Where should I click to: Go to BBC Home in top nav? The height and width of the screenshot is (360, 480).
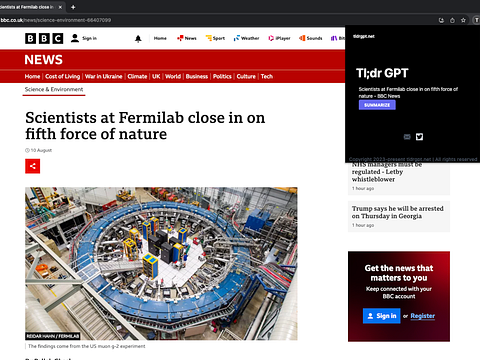click(x=160, y=38)
